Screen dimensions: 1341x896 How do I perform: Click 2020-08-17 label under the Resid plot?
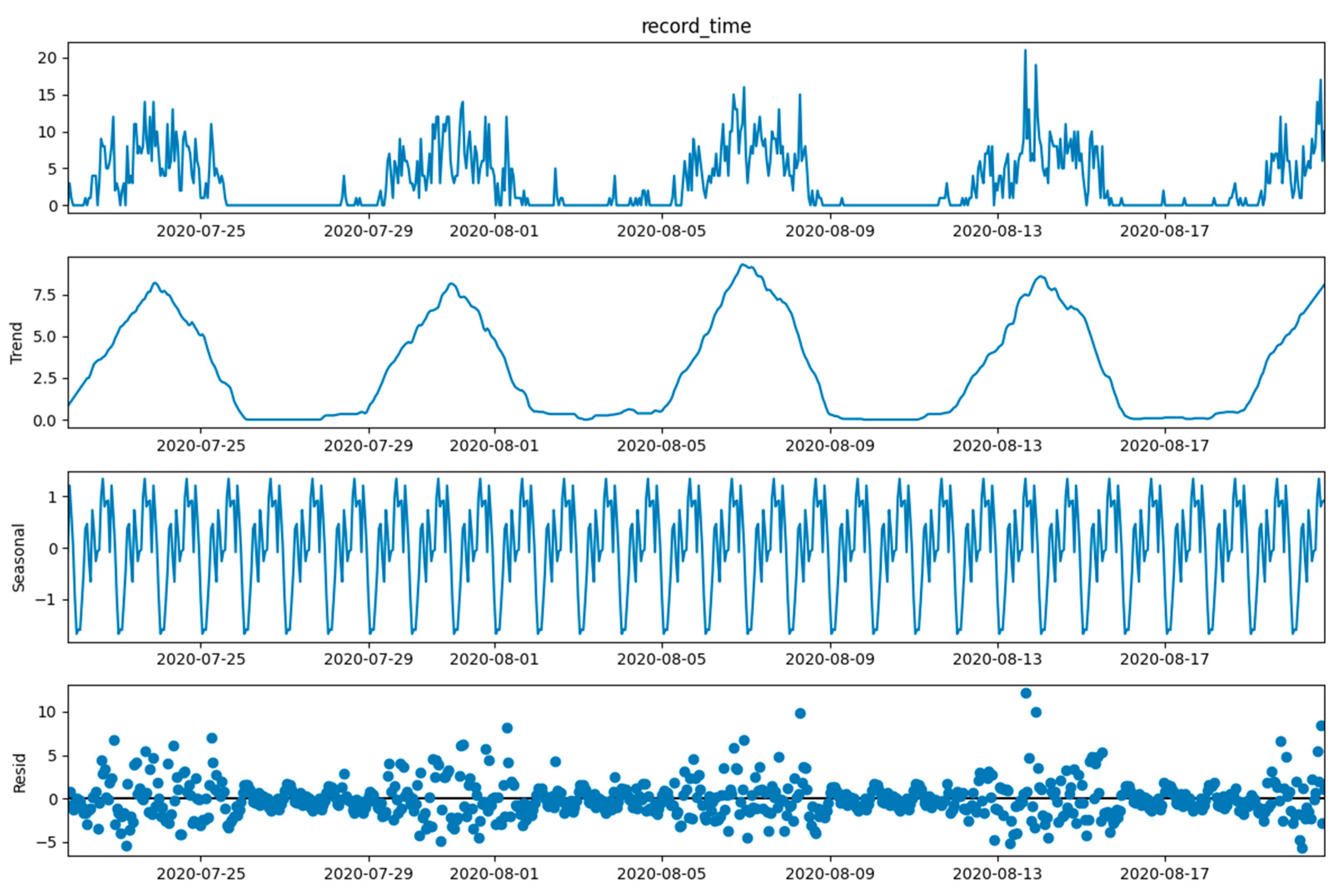(x=1164, y=874)
